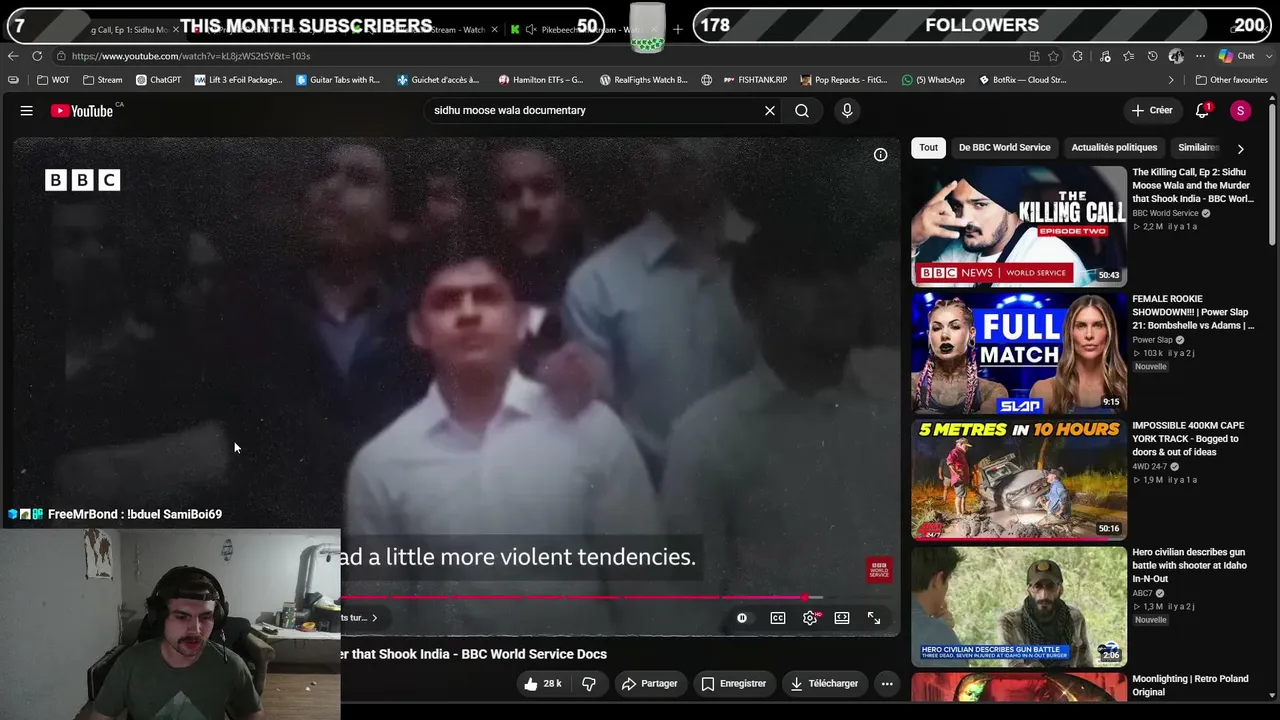Open the BotRix Cloud Stream bookmark
The image size is (1280, 720).
pyautogui.click(x=1022, y=80)
